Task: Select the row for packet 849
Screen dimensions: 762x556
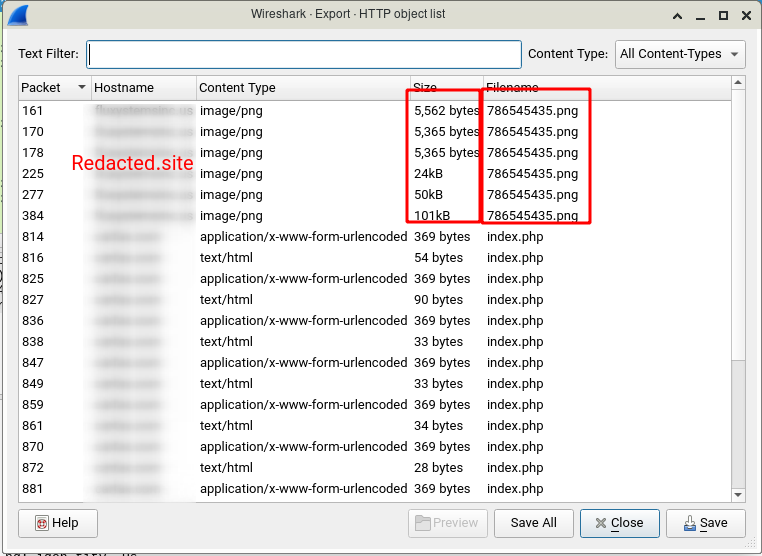Action: pyautogui.click(x=375, y=383)
